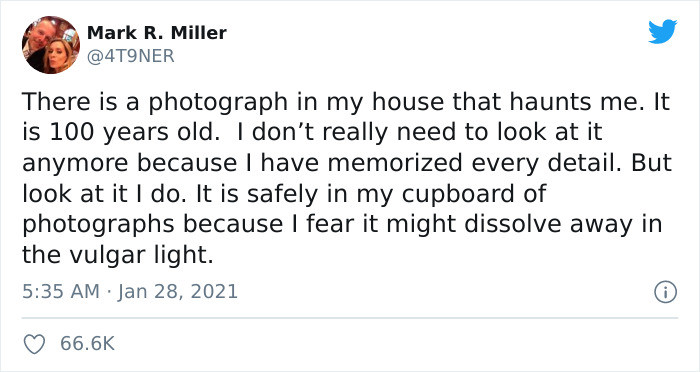The height and width of the screenshot is (372, 700).
Task: Click the dot separator between time and date
Action: (108, 293)
